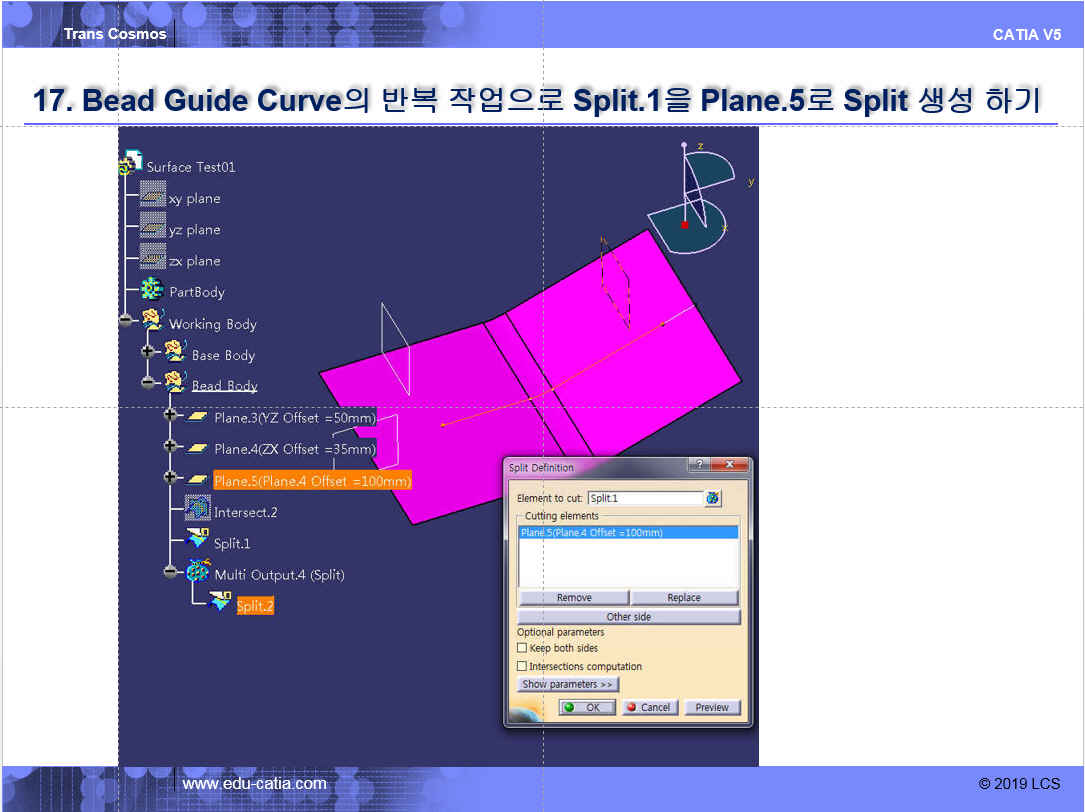The height and width of the screenshot is (812, 1085).
Task: Click the PartBody gear icon
Action: [152, 289]
